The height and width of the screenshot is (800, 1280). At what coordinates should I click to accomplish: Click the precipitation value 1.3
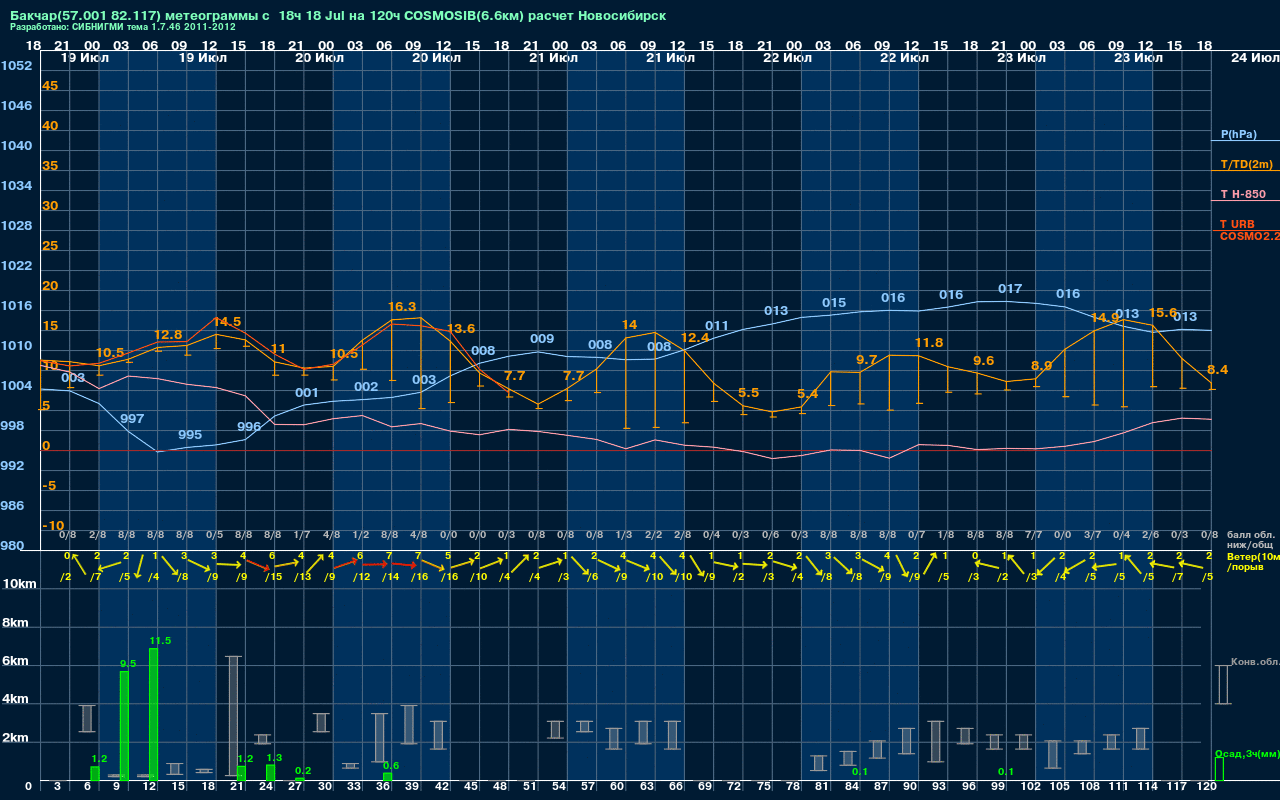275,758
